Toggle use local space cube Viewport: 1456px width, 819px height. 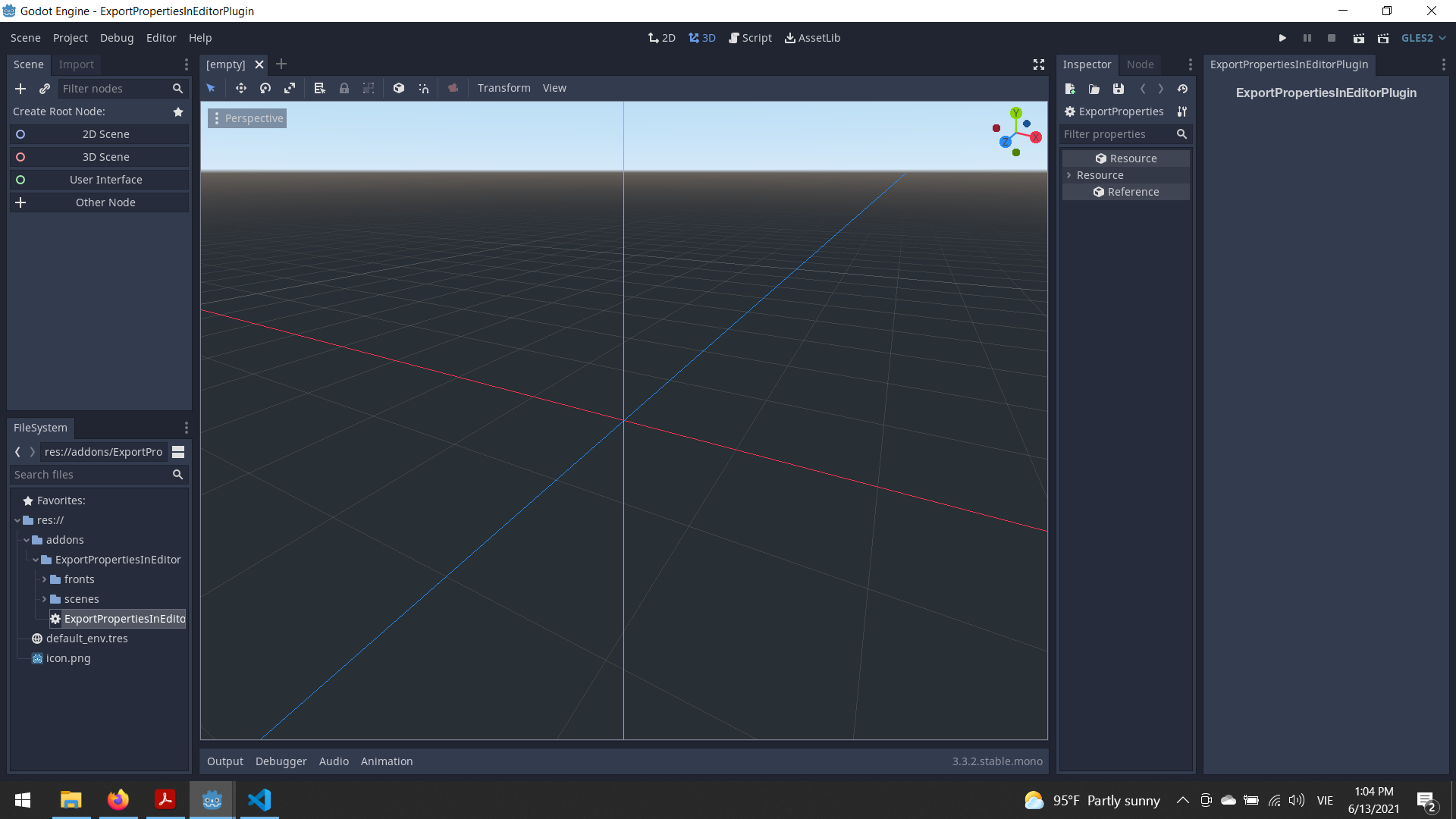399,88
